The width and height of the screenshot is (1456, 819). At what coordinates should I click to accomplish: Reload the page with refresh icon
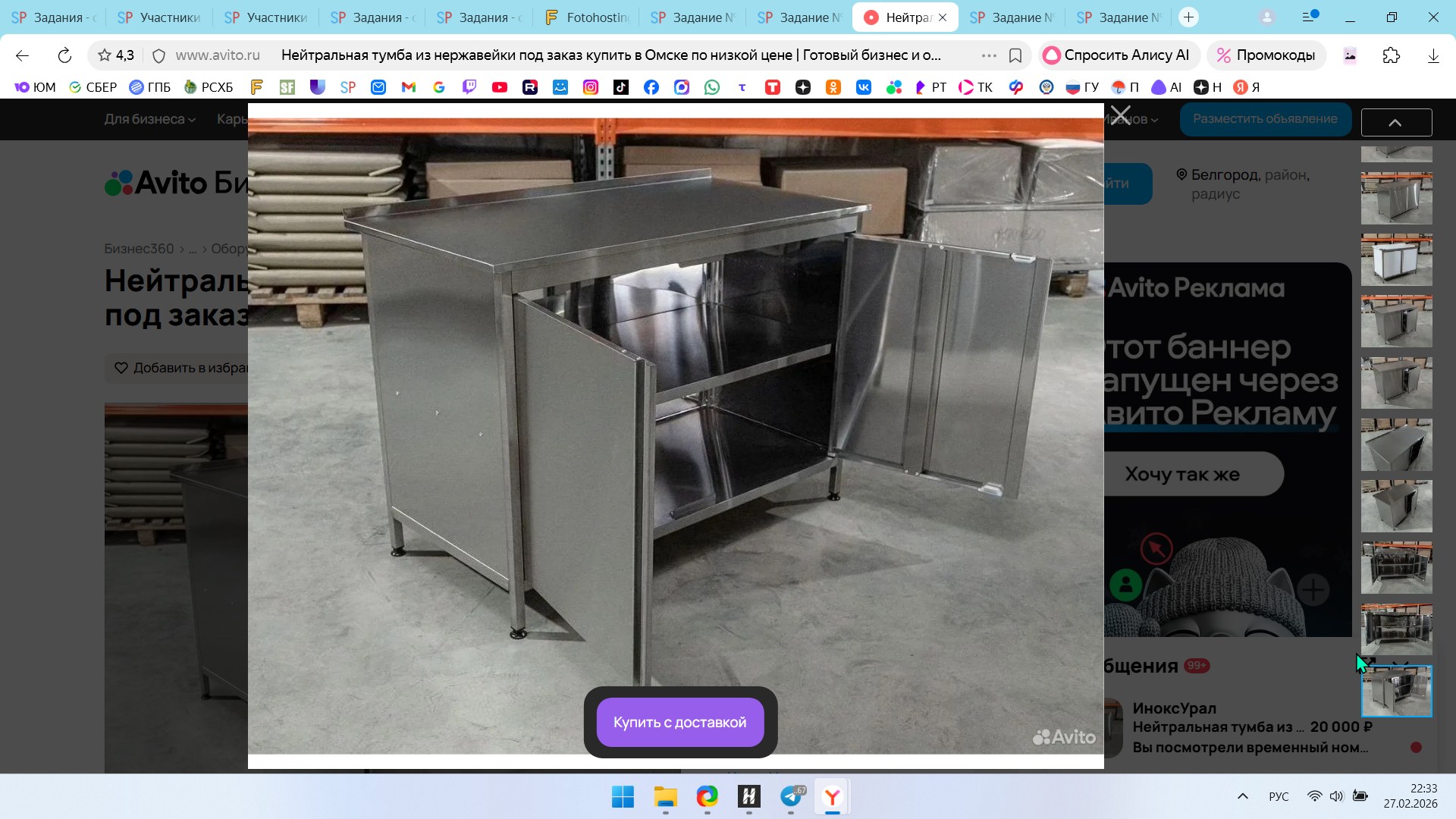pyautogui.click(x=64, y=55)
